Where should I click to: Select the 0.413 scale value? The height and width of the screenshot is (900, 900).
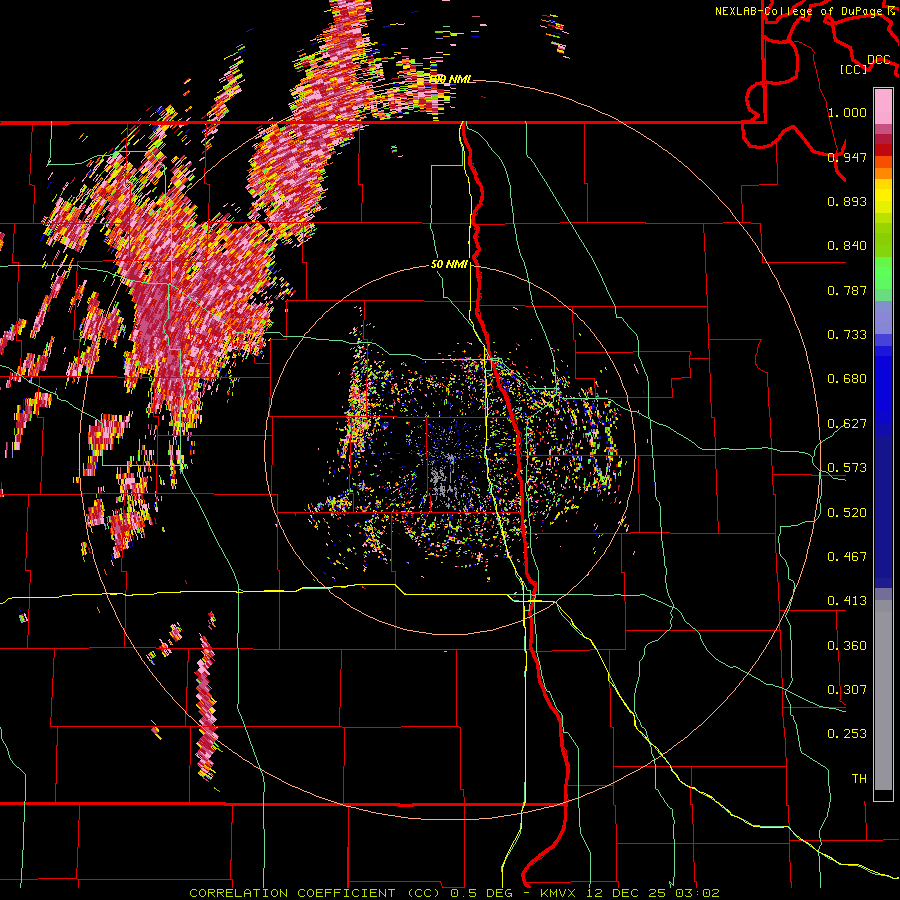(847, 601)
